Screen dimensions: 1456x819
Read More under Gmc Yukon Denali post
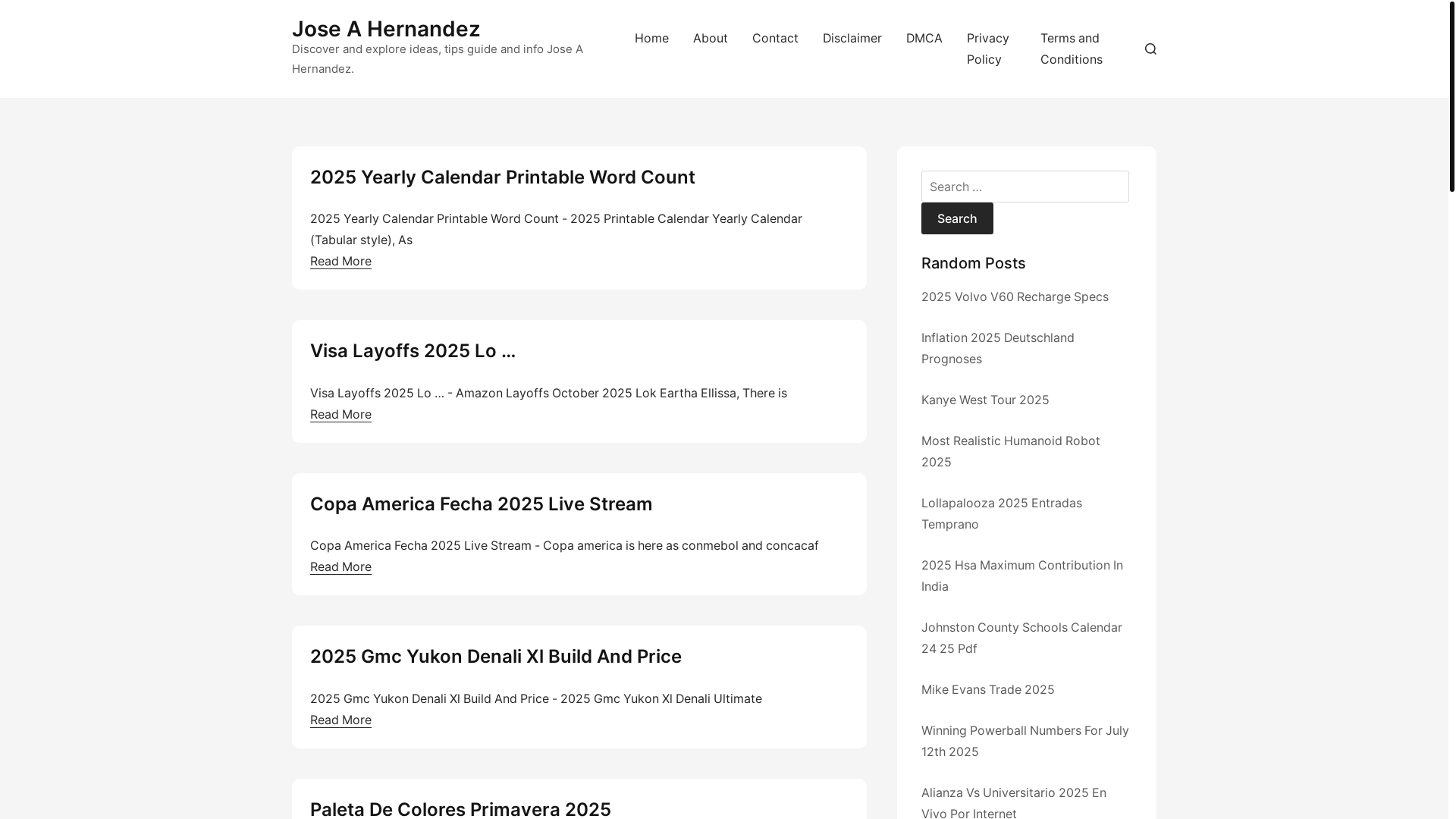tap(340, 720)
